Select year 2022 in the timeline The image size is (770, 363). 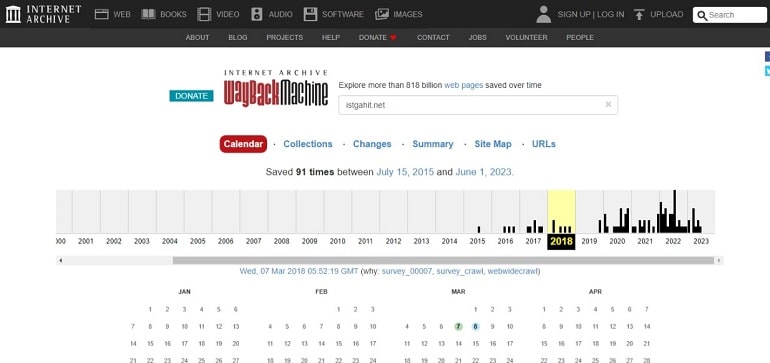coord(673,241)
